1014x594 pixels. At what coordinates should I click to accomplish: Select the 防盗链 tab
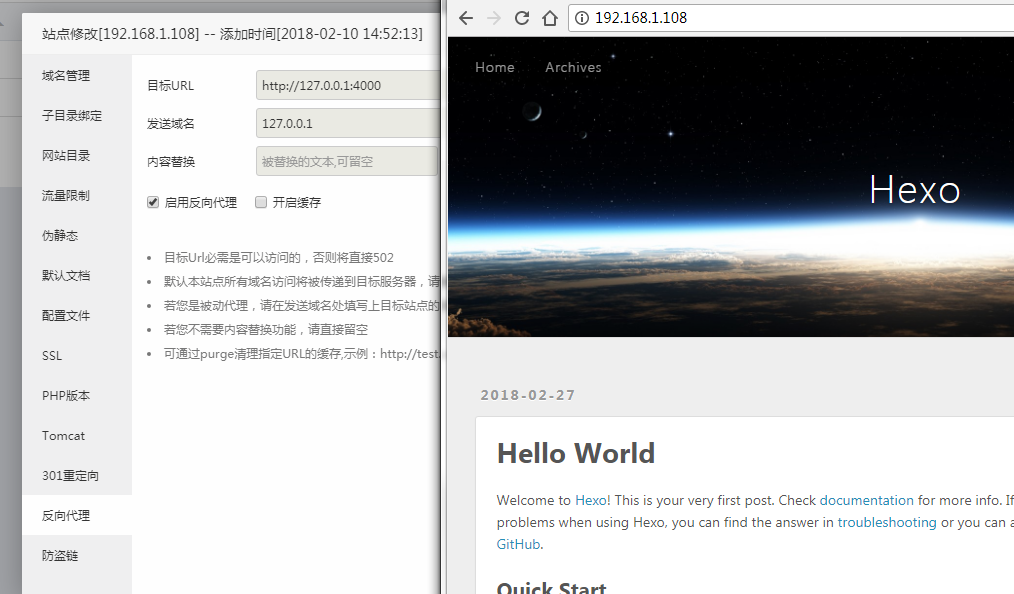pos(76,556)
